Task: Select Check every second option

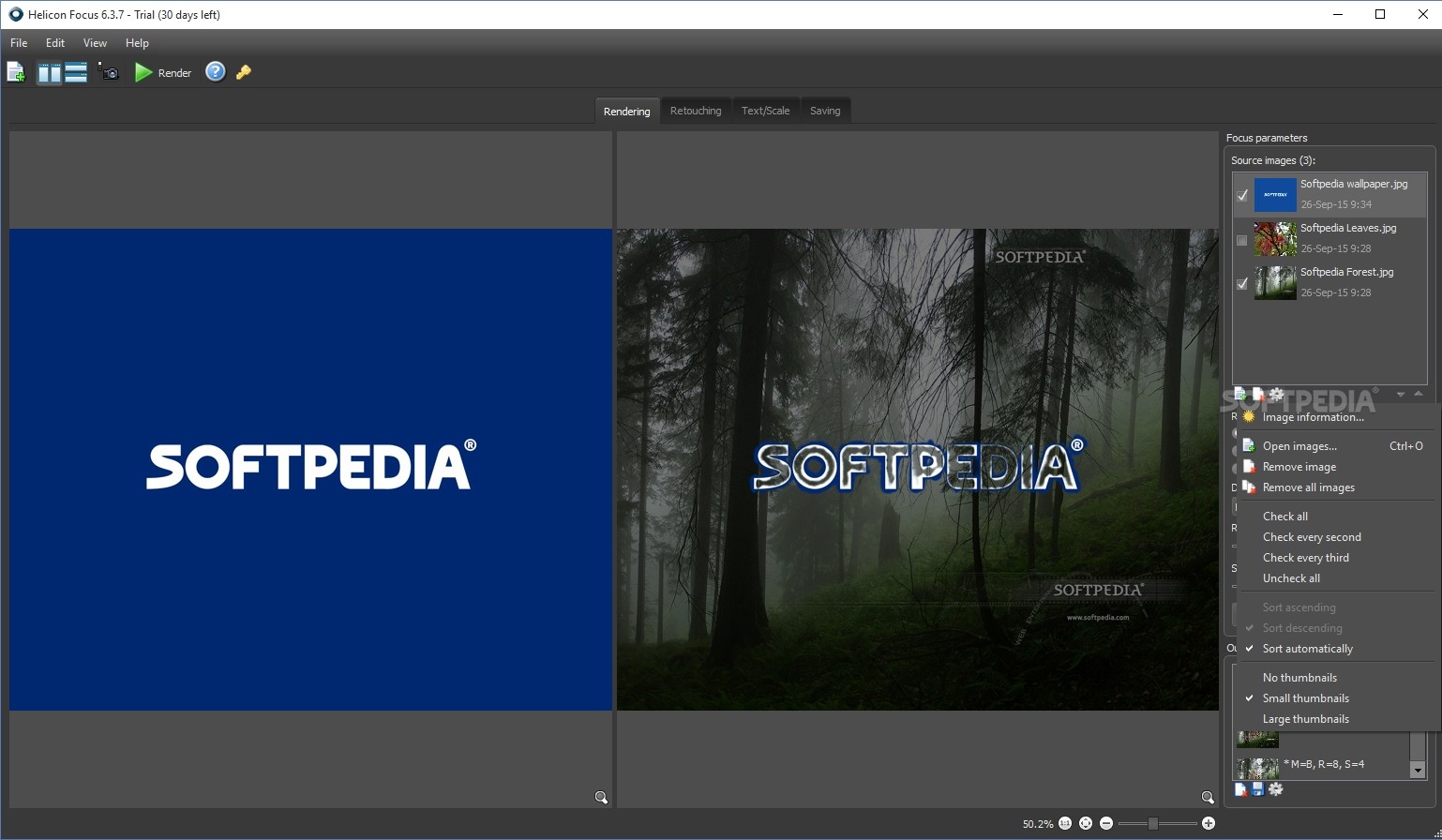Action: point(1337,537)
